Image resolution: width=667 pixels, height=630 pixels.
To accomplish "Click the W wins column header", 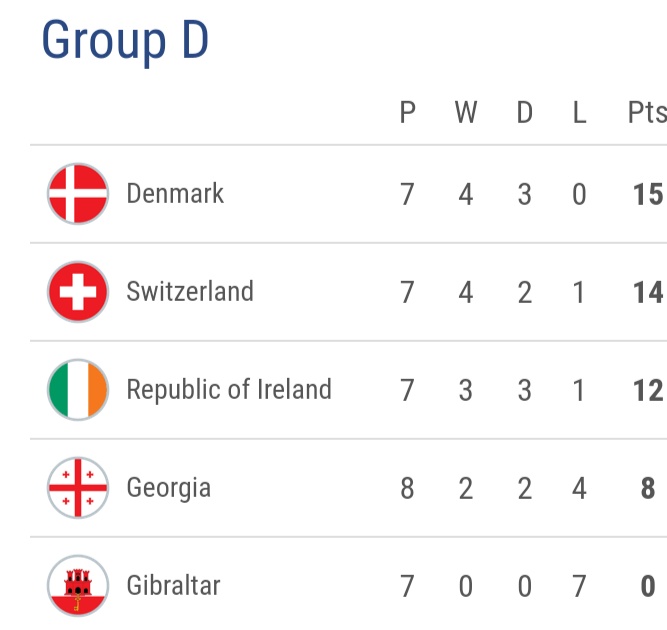I will [x=466, y=113].
